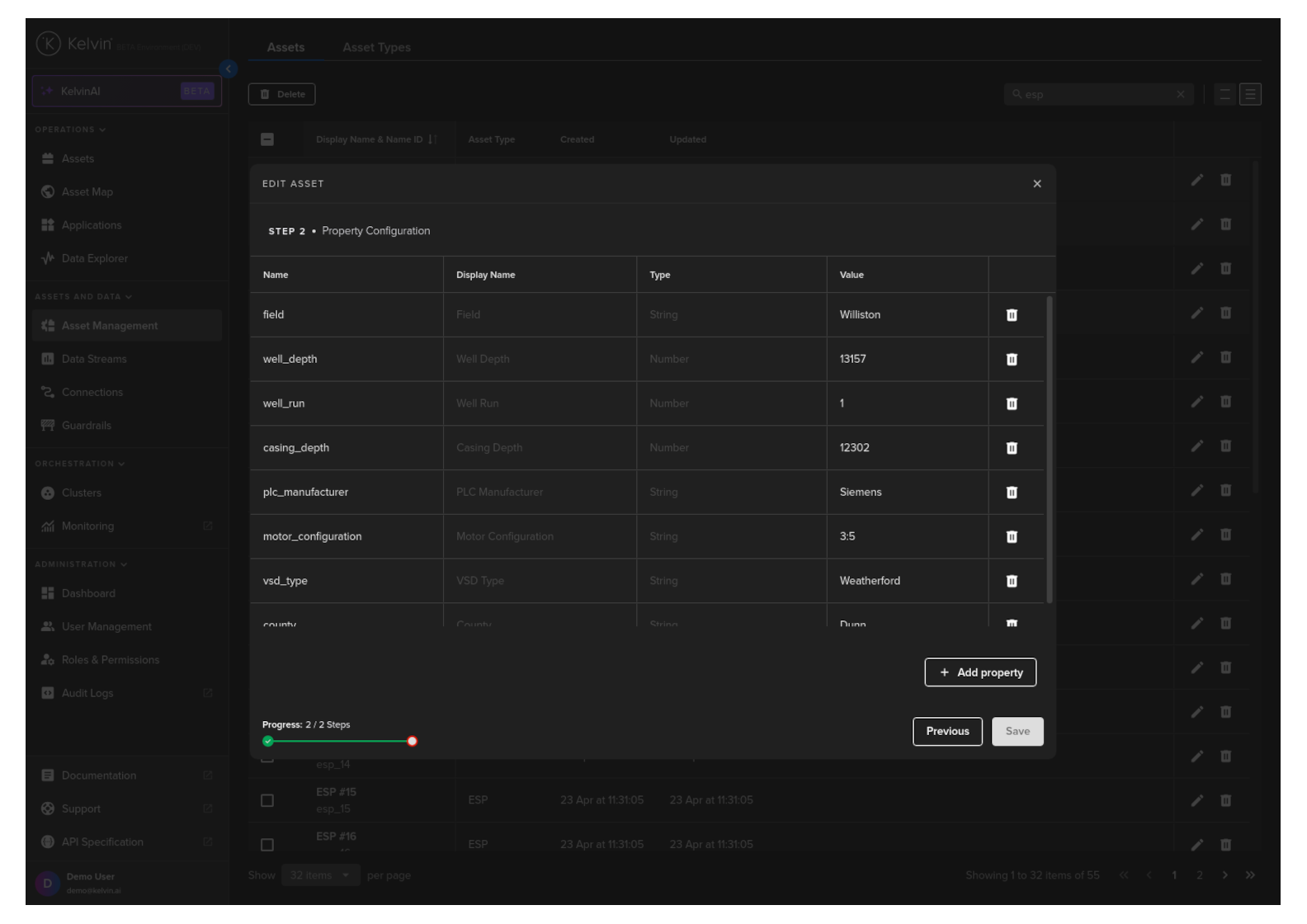The width and height of the screenshot is (1307, 924).
Task: Open the items per page dropdown
Action: (320, 875)
